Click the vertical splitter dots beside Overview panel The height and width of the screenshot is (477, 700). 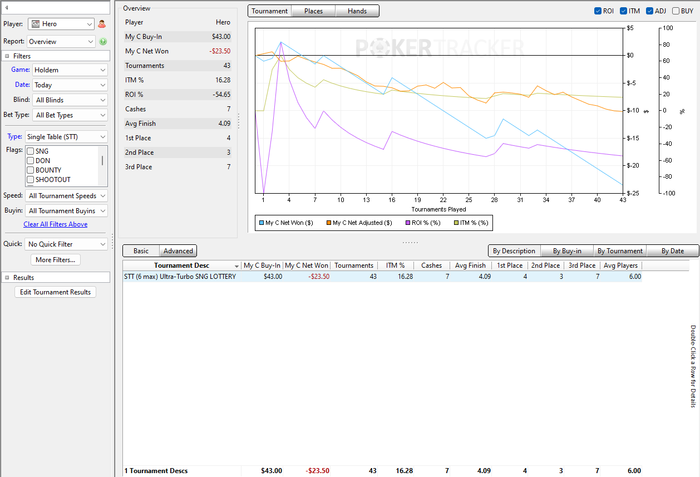pyautogui.click(x=239, y=121)
